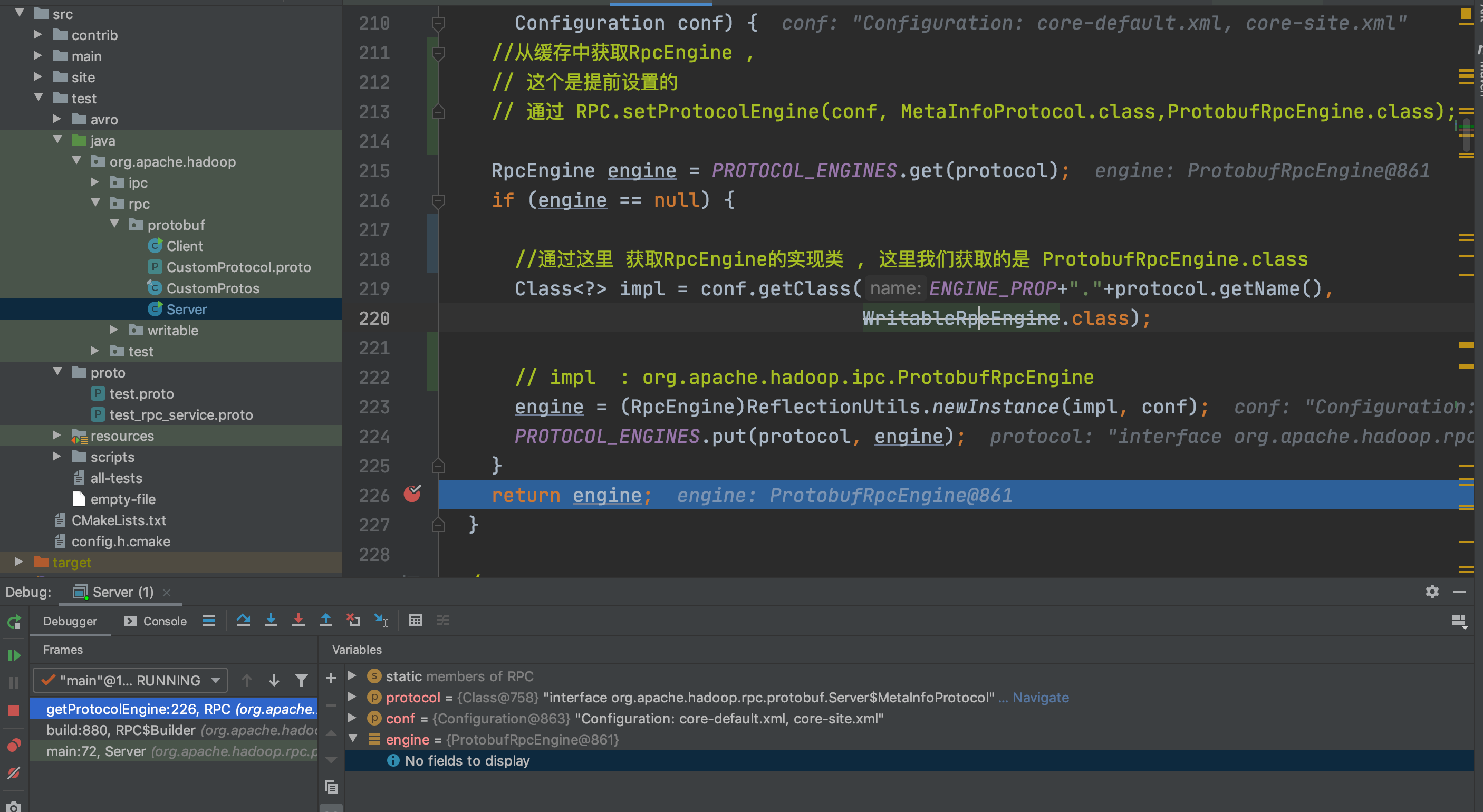1483x812 pixels.
Task: Click the Step Out icon
Action: tap(326, 621)
